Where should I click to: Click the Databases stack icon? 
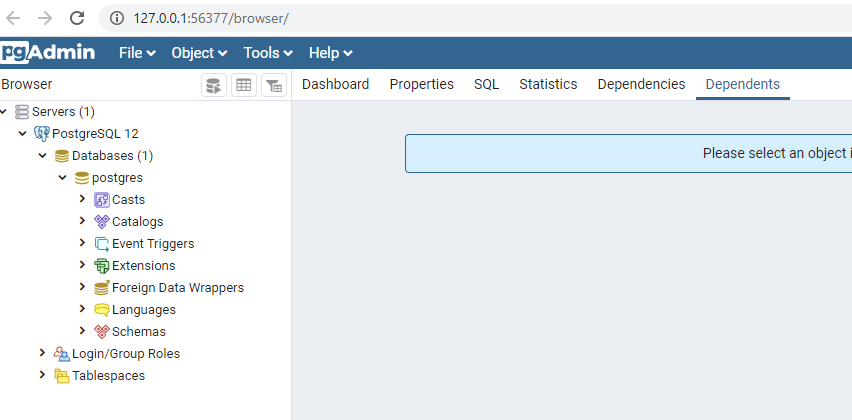click(x=62, y=156)
